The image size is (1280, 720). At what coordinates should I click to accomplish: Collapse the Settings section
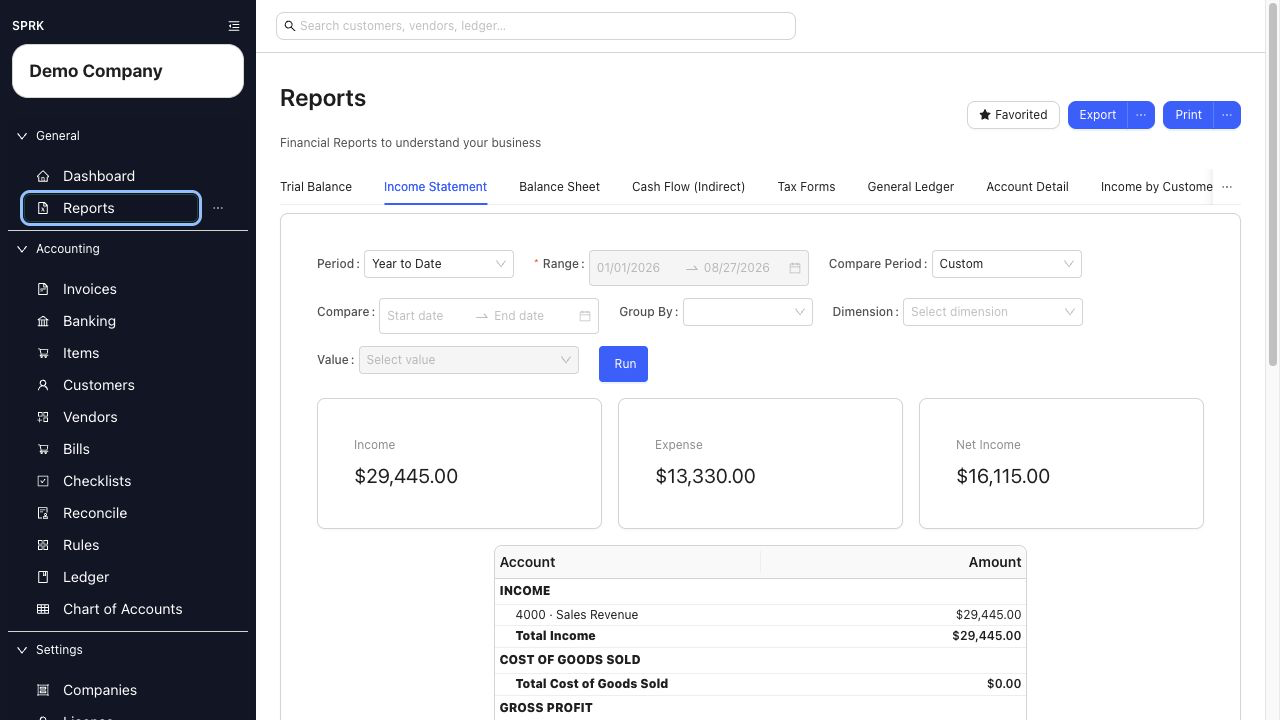tap(22, 650)
